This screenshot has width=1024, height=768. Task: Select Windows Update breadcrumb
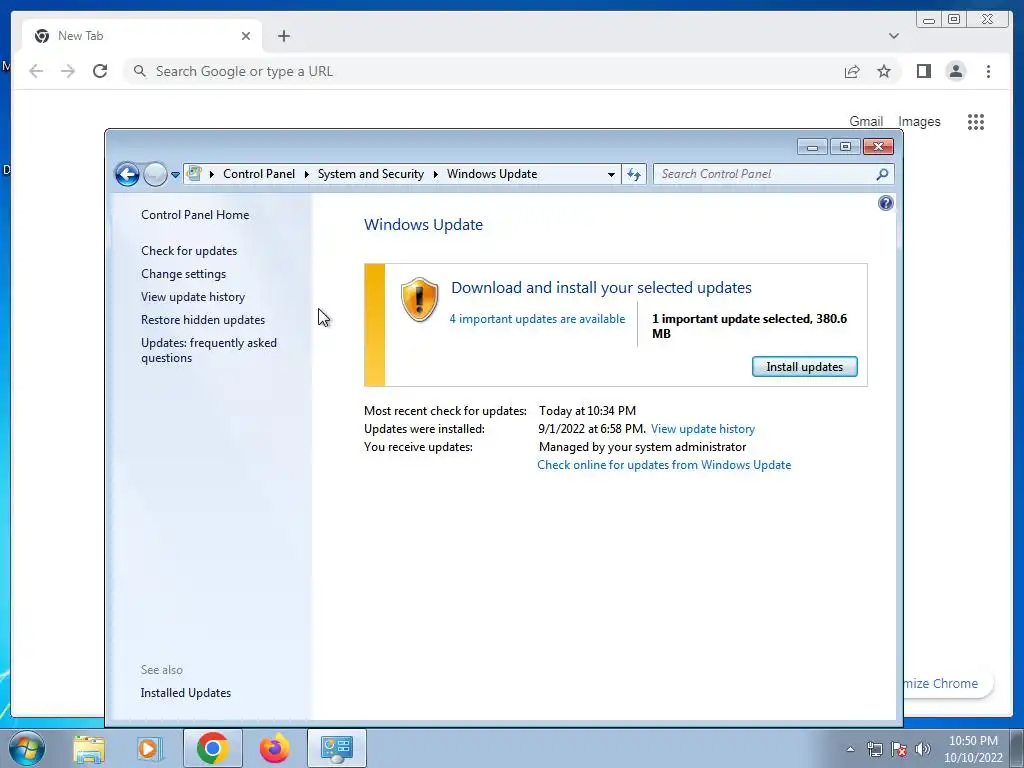coord(492,174)
